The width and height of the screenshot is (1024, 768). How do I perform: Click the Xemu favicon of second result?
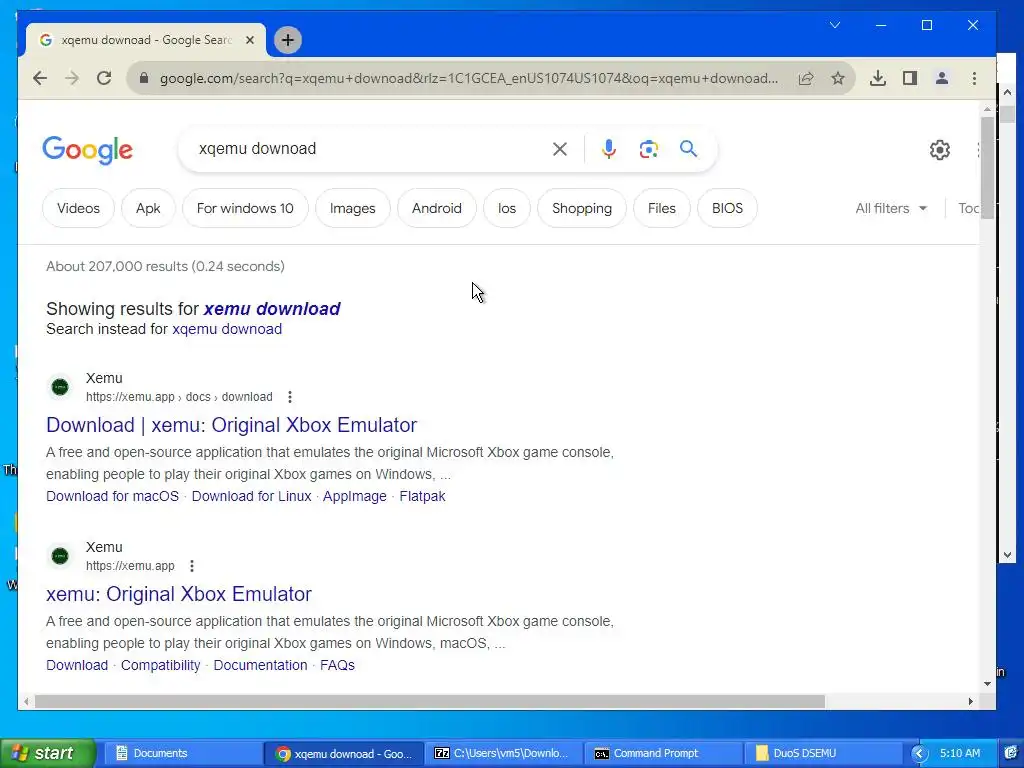pos(60,556)
